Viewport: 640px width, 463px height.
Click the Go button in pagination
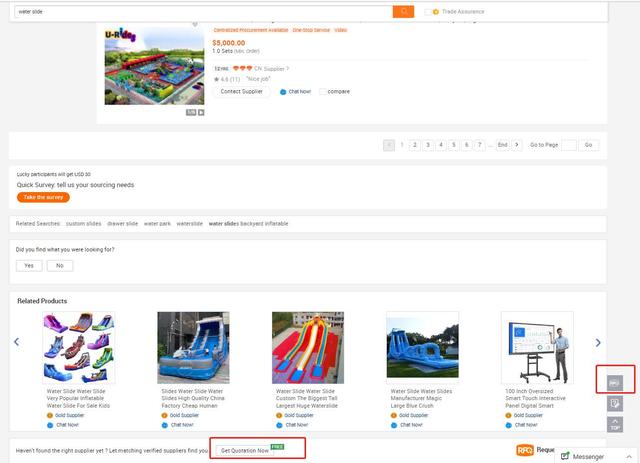click(588, 145)
